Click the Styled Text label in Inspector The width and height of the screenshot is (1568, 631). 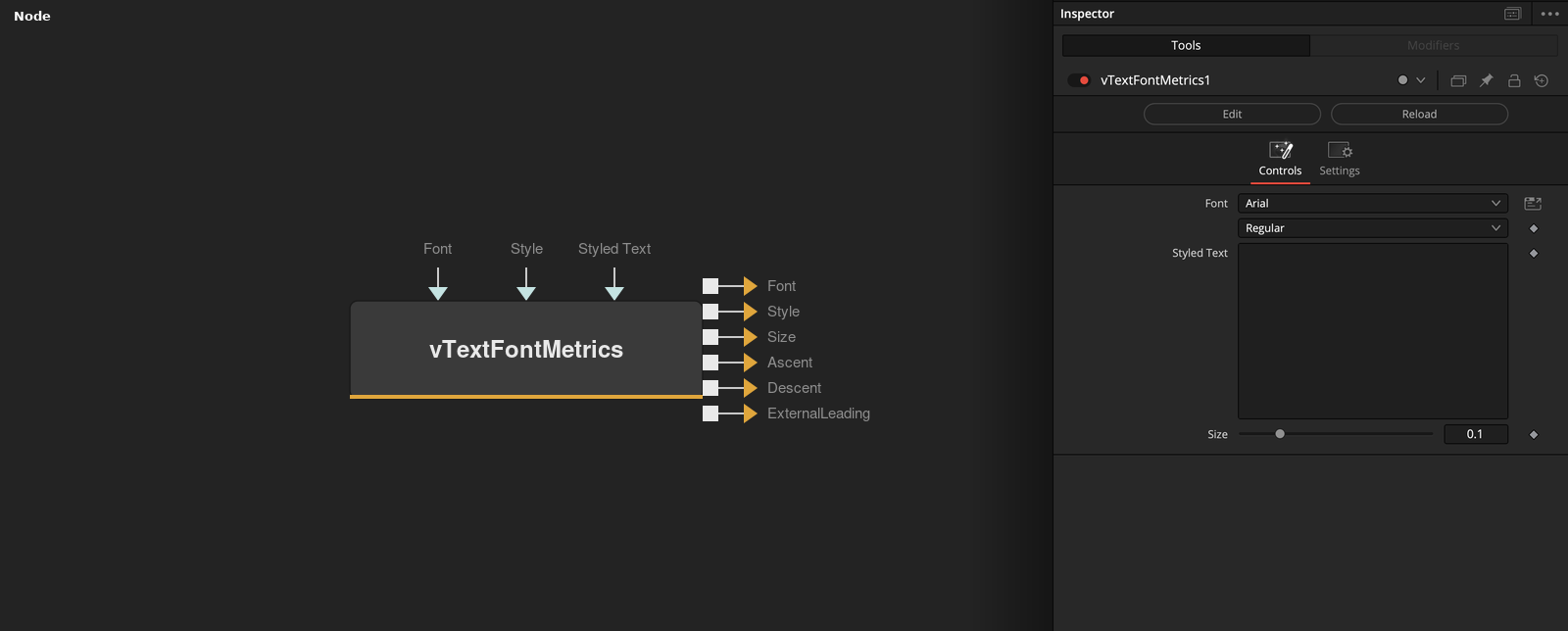tap(1200, 253)
